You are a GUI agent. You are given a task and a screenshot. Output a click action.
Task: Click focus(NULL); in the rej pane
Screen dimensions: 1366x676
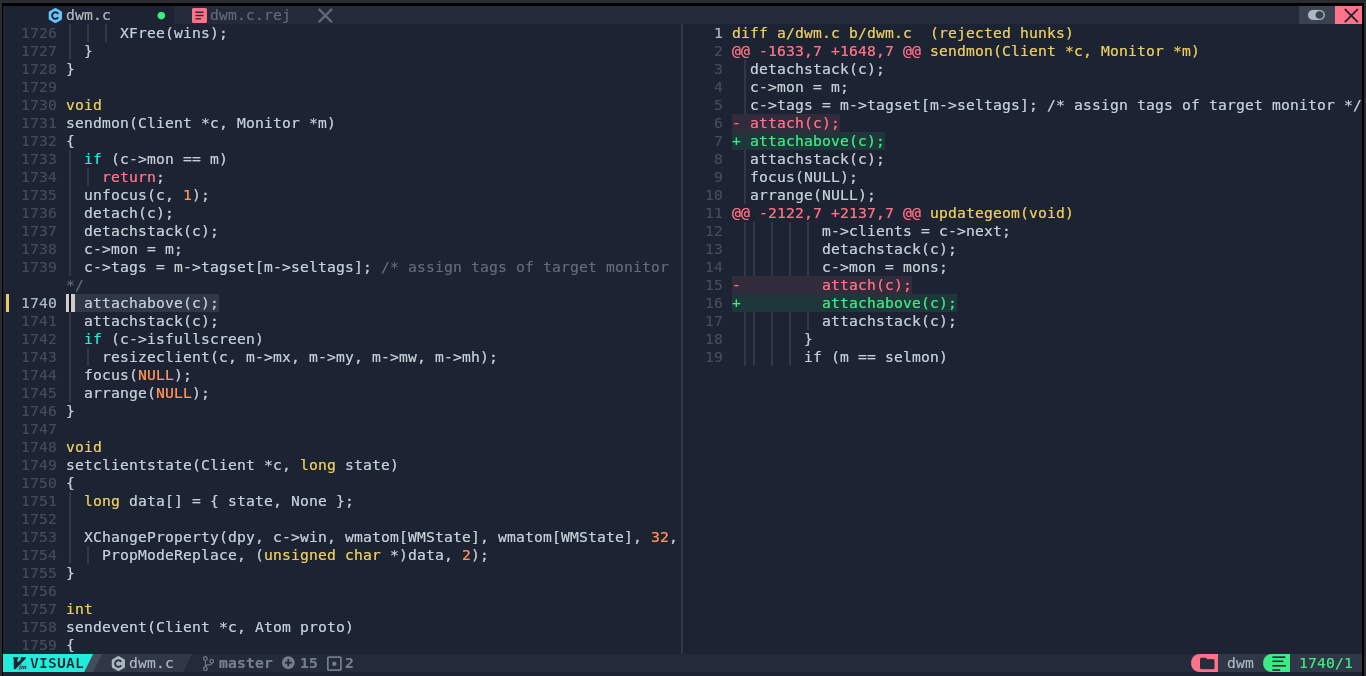pos(803,177)
